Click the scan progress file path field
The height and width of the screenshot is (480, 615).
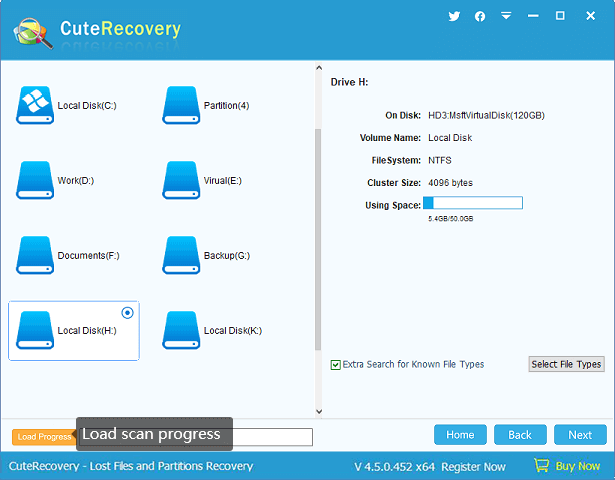pos(196,437)
